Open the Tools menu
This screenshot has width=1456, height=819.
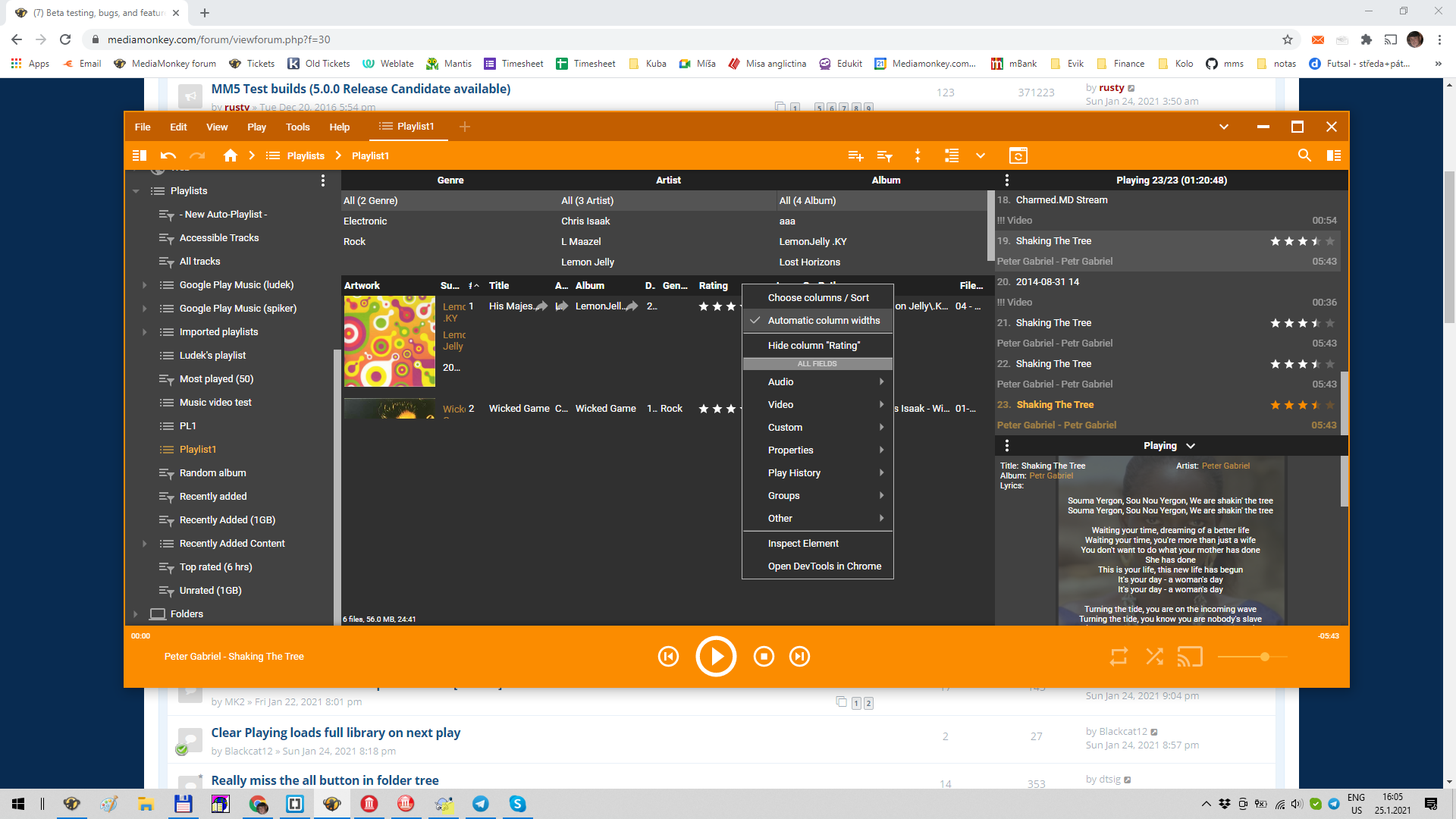tap(297, 127)
